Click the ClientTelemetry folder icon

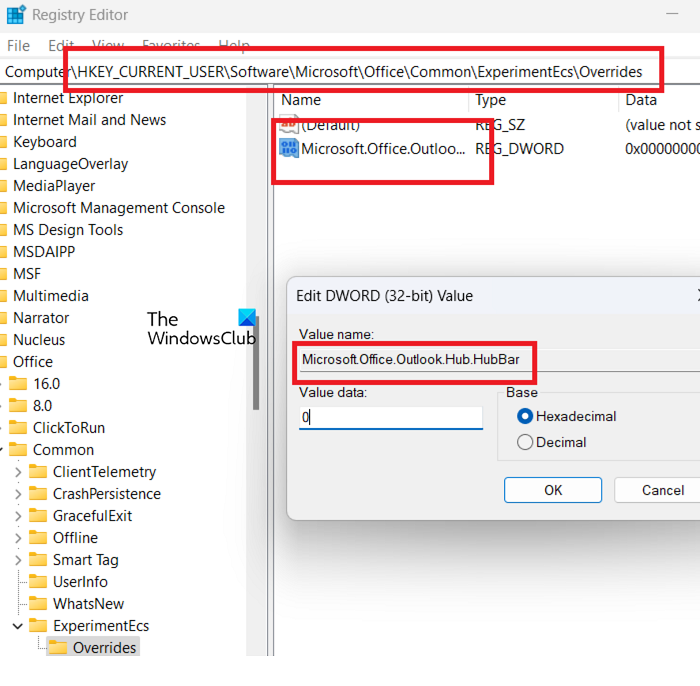click(x=38, y=471)
